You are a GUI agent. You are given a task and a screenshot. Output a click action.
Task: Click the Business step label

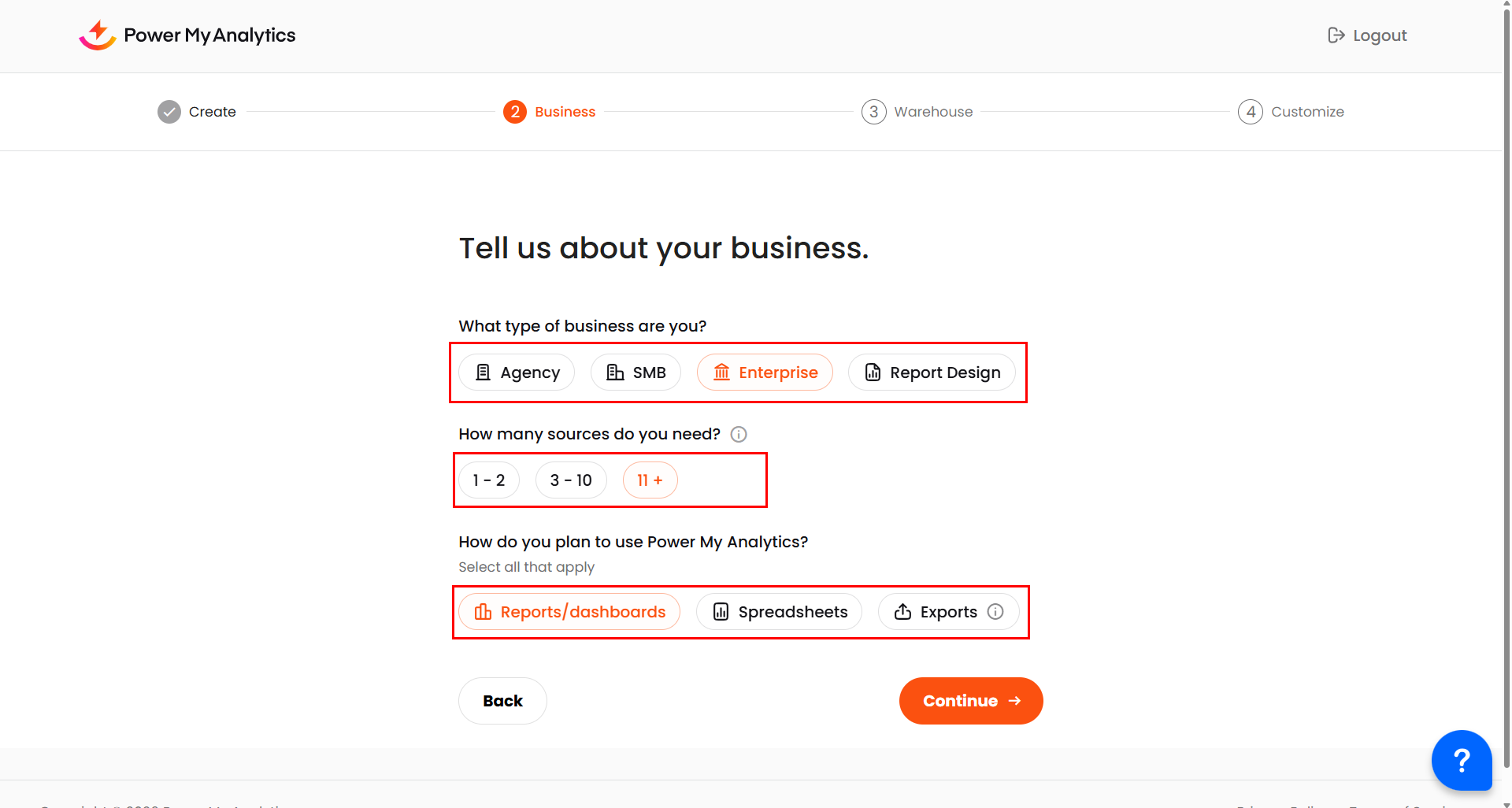pos(565,112)
